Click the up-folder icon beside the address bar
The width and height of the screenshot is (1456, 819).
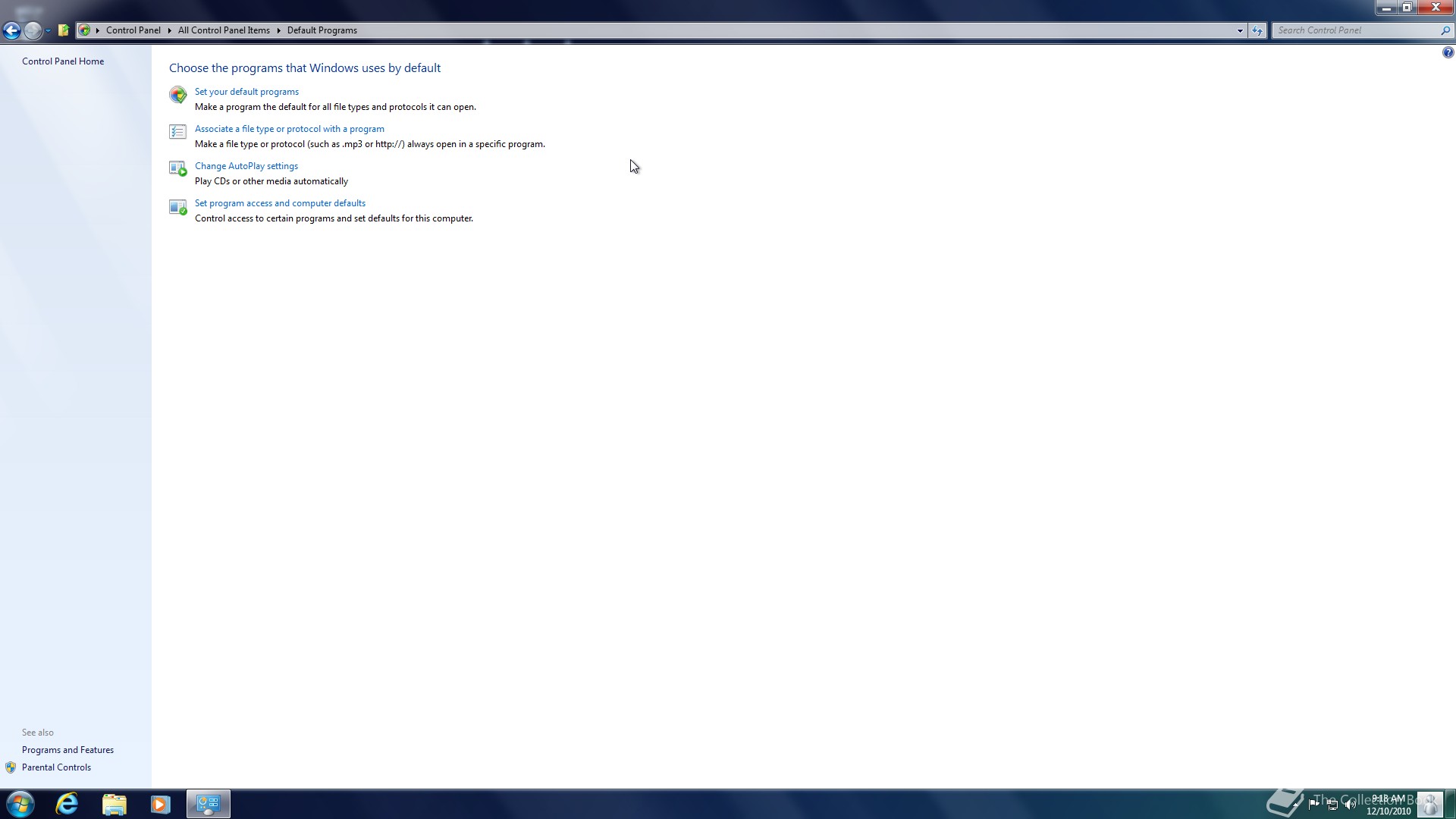pyautogui.click(x=64, y=30)
